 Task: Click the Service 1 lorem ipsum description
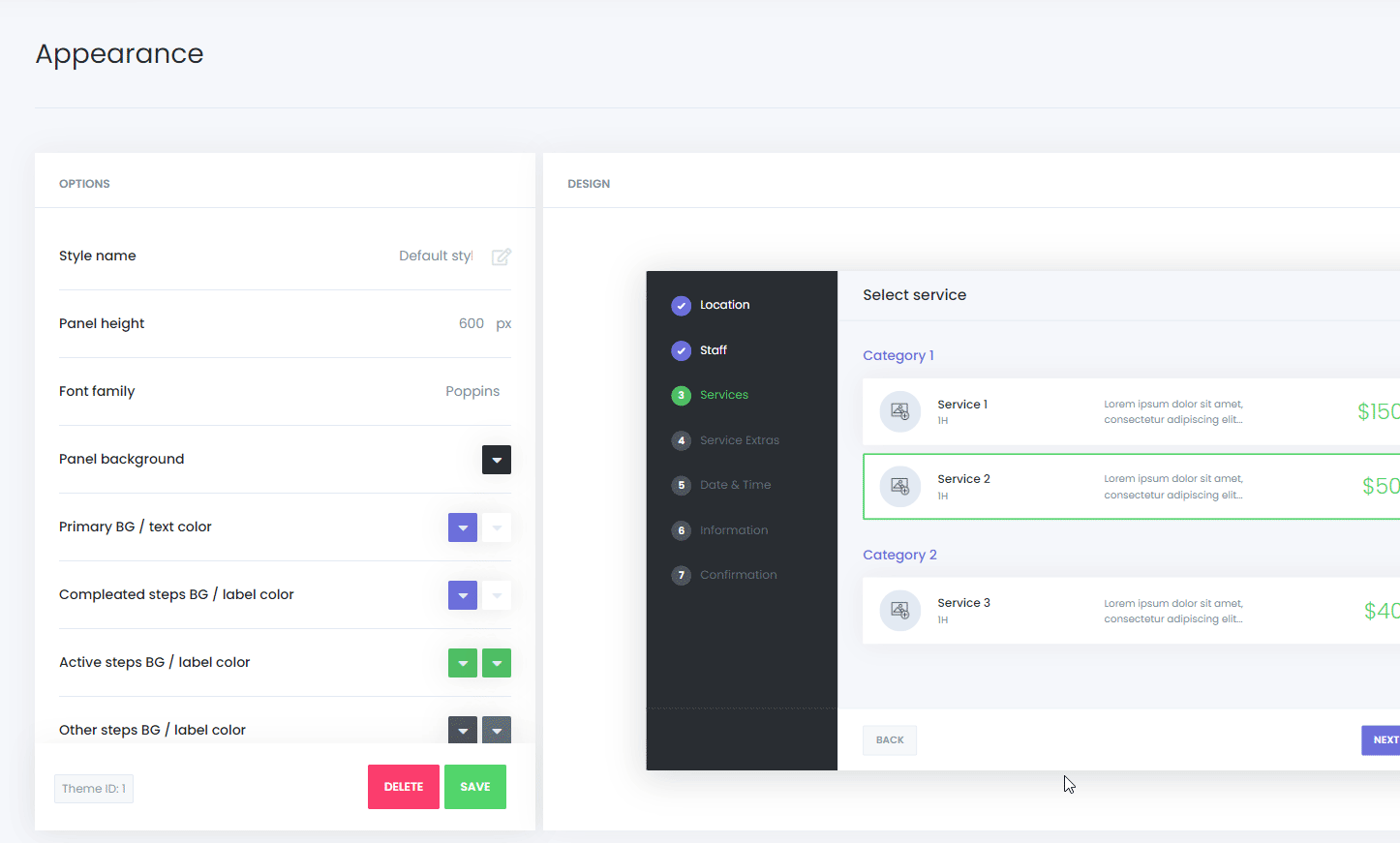click(1173, 412)
